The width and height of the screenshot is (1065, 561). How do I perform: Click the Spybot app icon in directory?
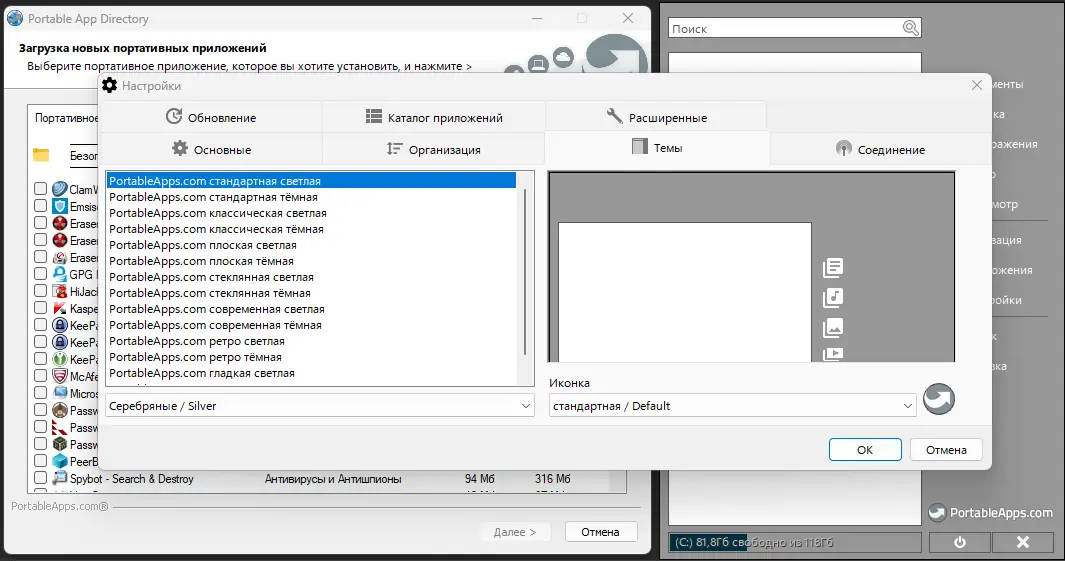[x=60, y=478]
